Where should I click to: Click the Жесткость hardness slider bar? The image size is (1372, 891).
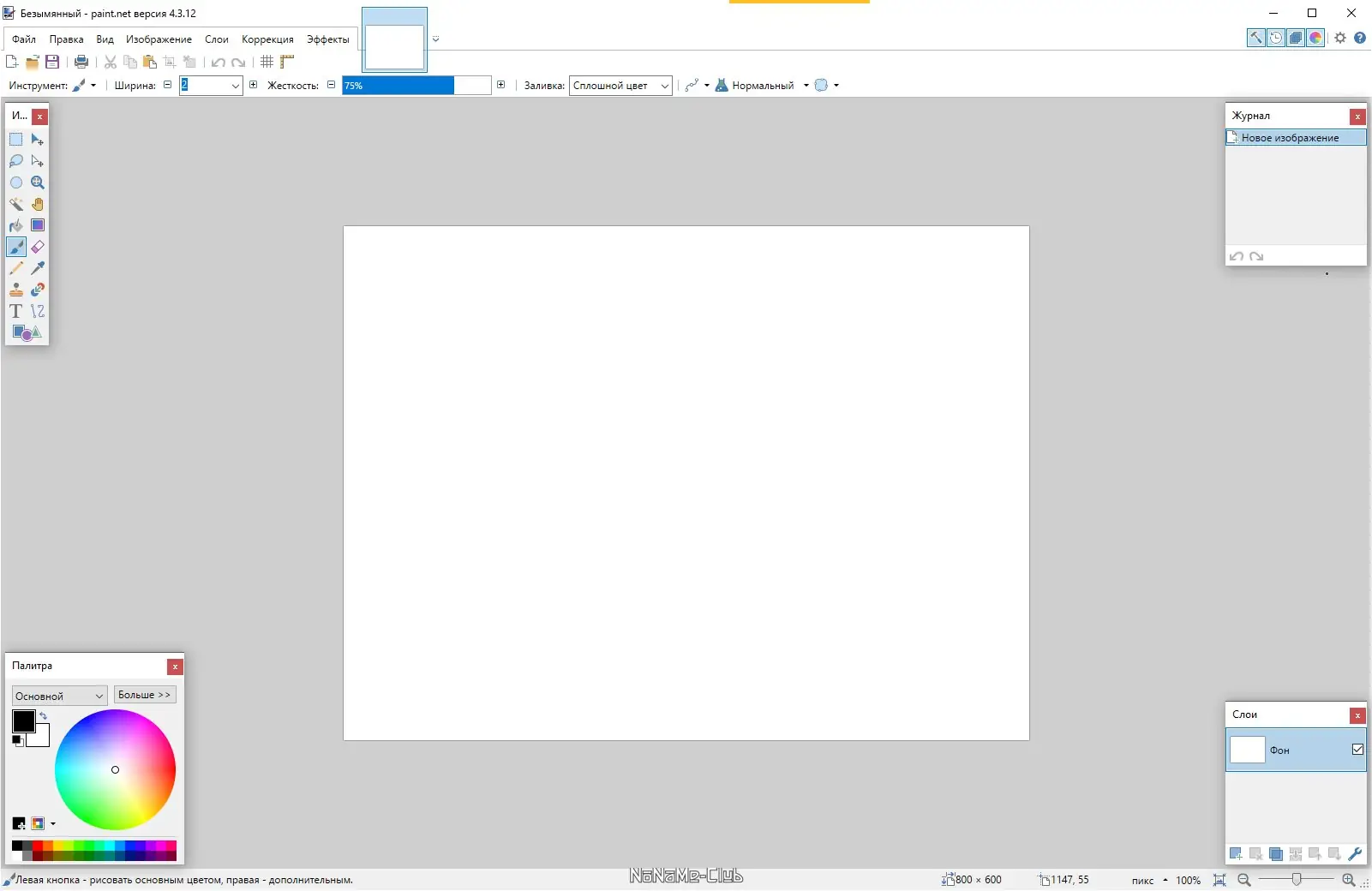pyautogui.click(x=416, y=85)
